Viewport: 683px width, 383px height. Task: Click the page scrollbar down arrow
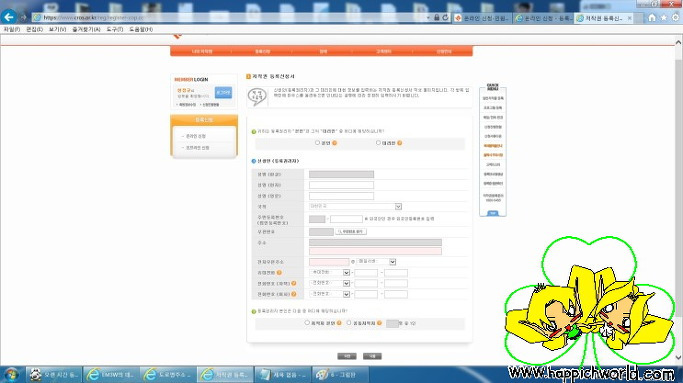[x=678, y=358]
